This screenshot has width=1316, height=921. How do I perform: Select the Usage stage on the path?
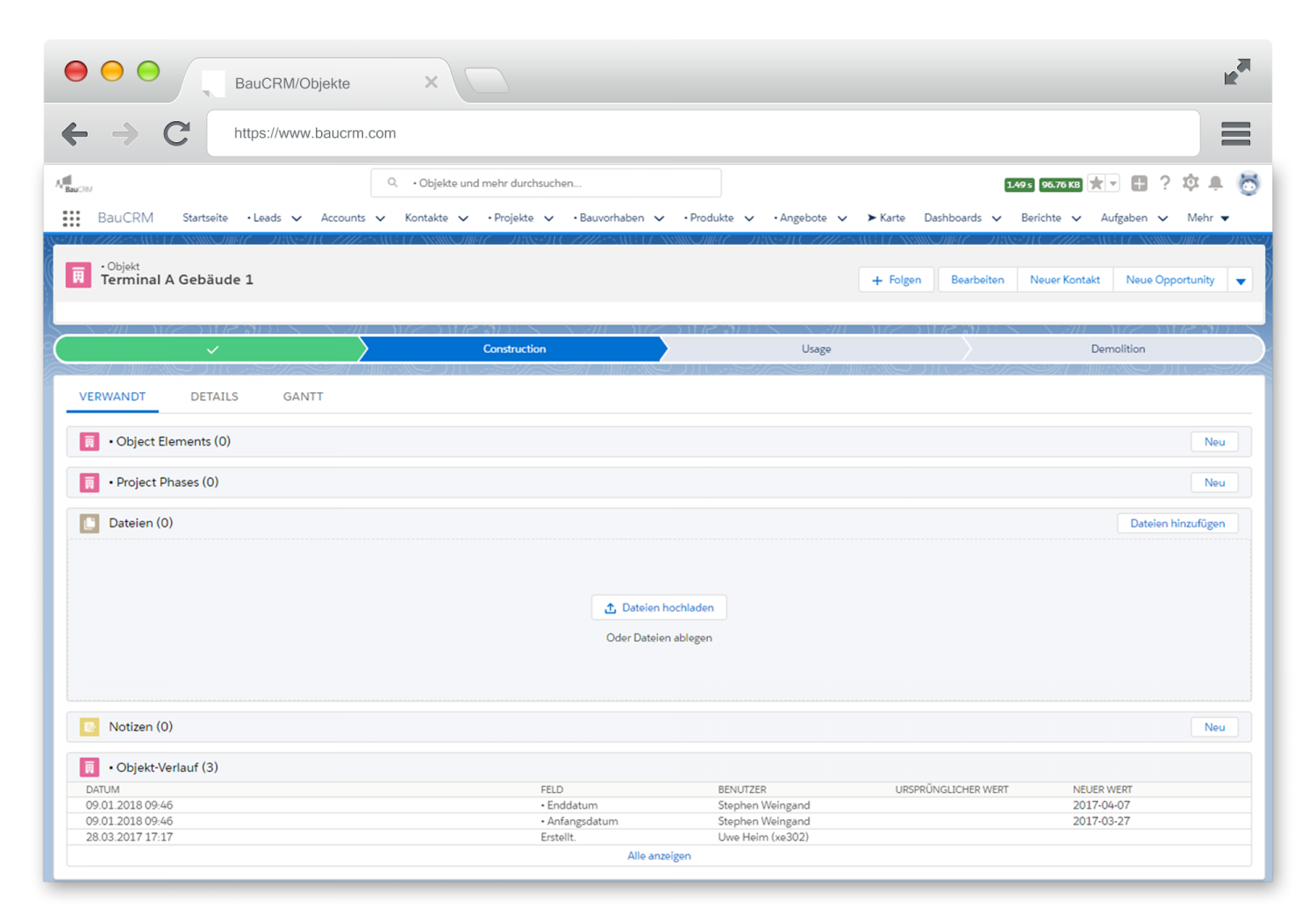coord(815,348)
